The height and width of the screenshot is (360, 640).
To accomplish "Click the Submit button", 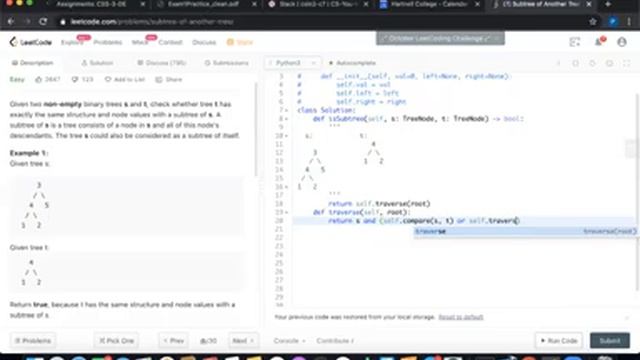I will [x=610, y=340].
